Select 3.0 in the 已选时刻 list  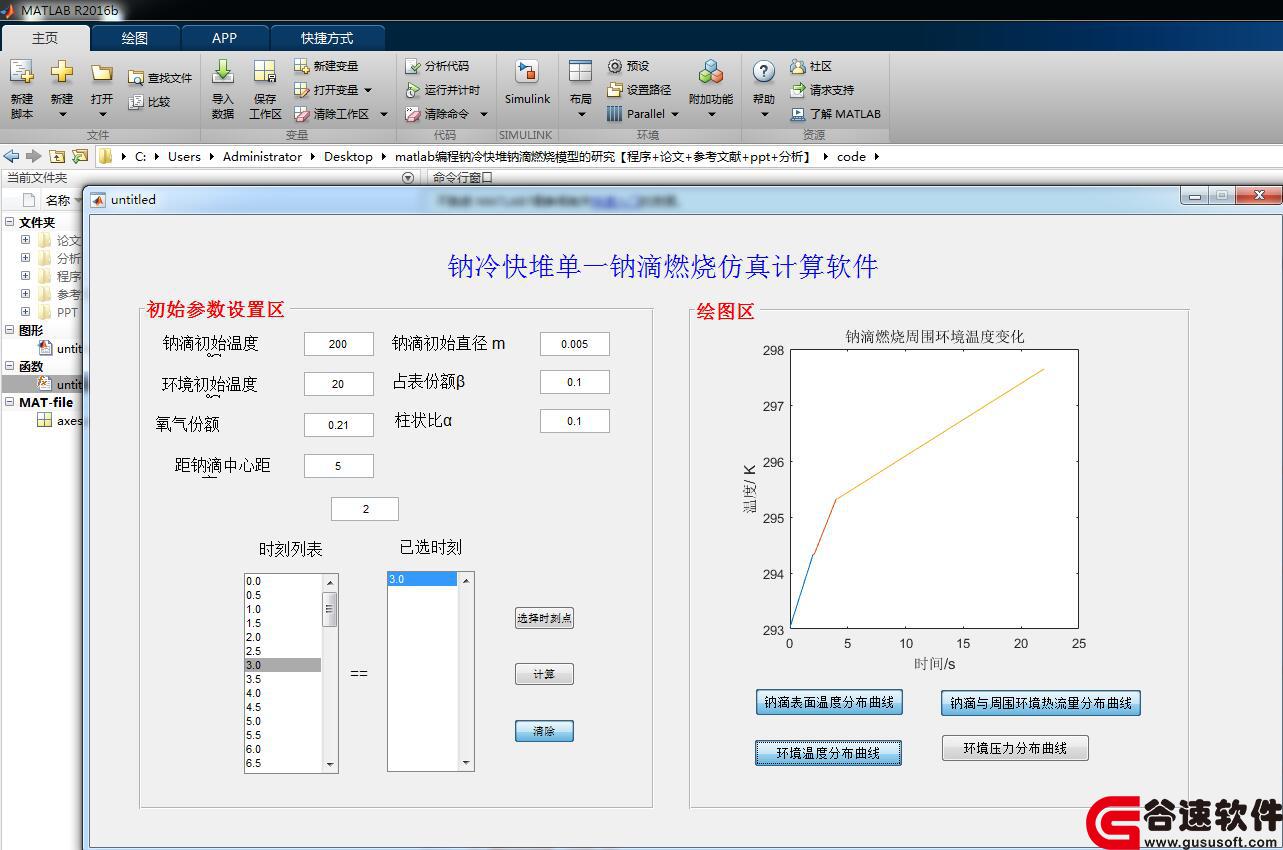tap(422, 579)
